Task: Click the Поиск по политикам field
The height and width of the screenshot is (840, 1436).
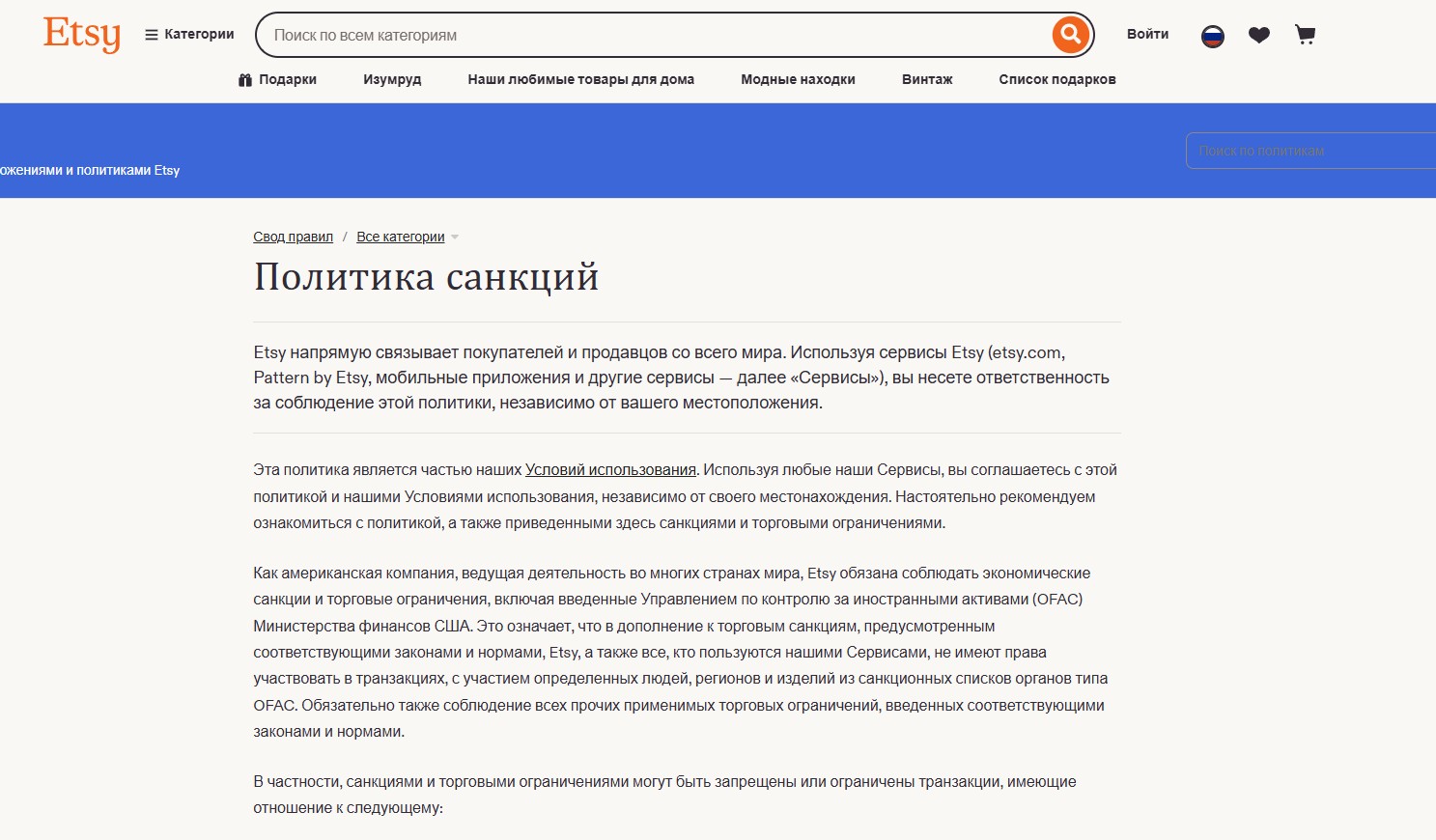Action: coord(1310,151)
